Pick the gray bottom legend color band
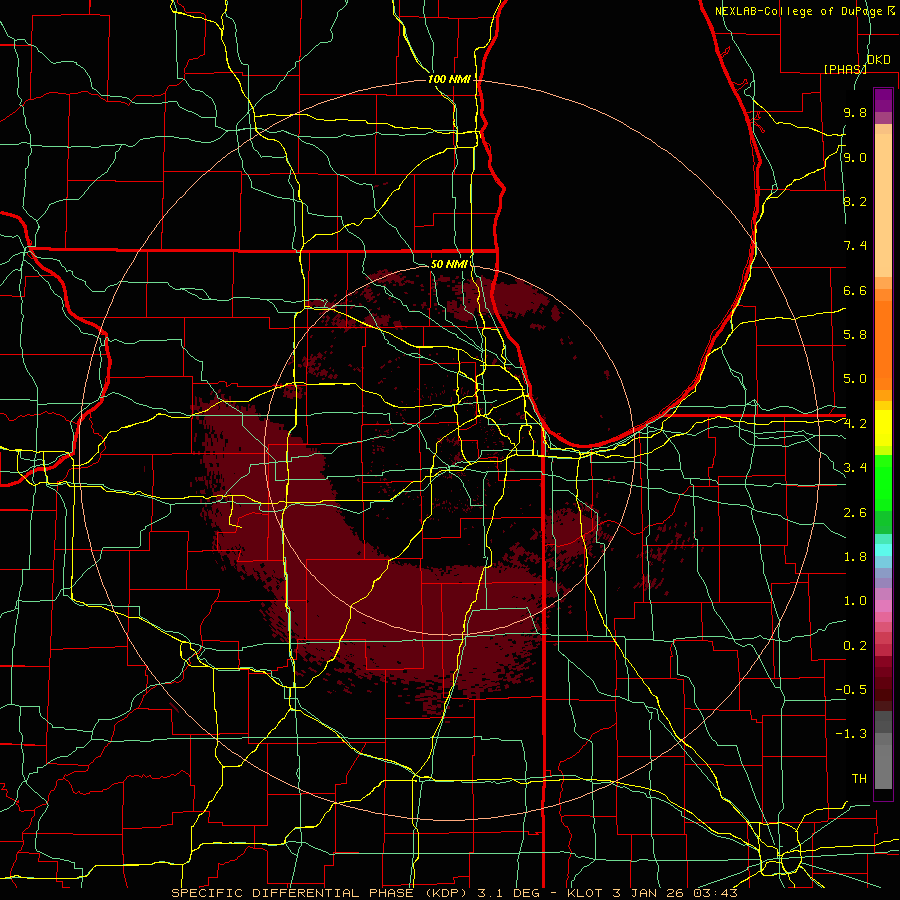 pos(883,769)
